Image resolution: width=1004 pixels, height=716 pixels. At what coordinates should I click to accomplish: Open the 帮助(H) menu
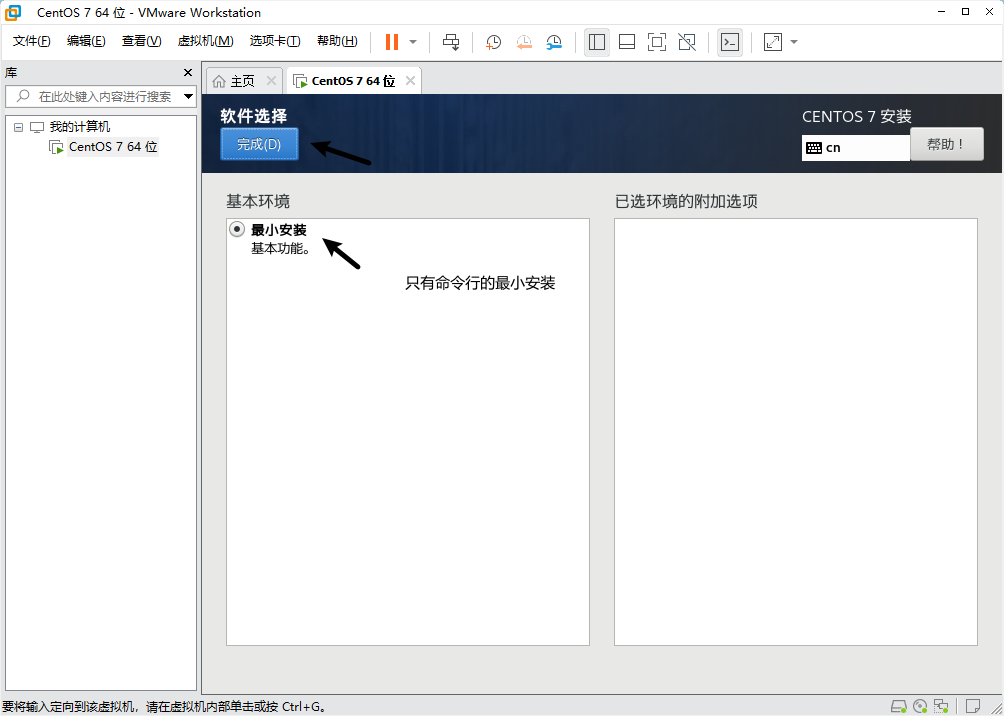pos(337,42)
